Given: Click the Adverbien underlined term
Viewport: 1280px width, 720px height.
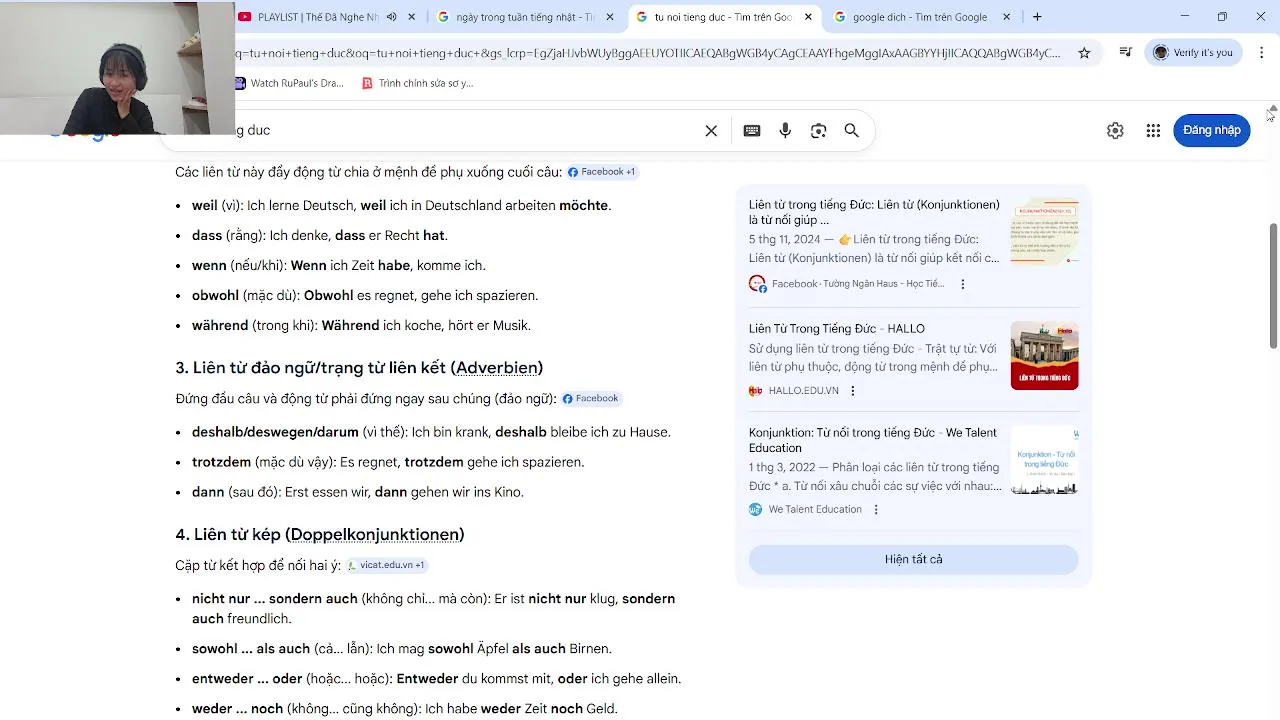Looking at the screenshot, I should point(497,368).
